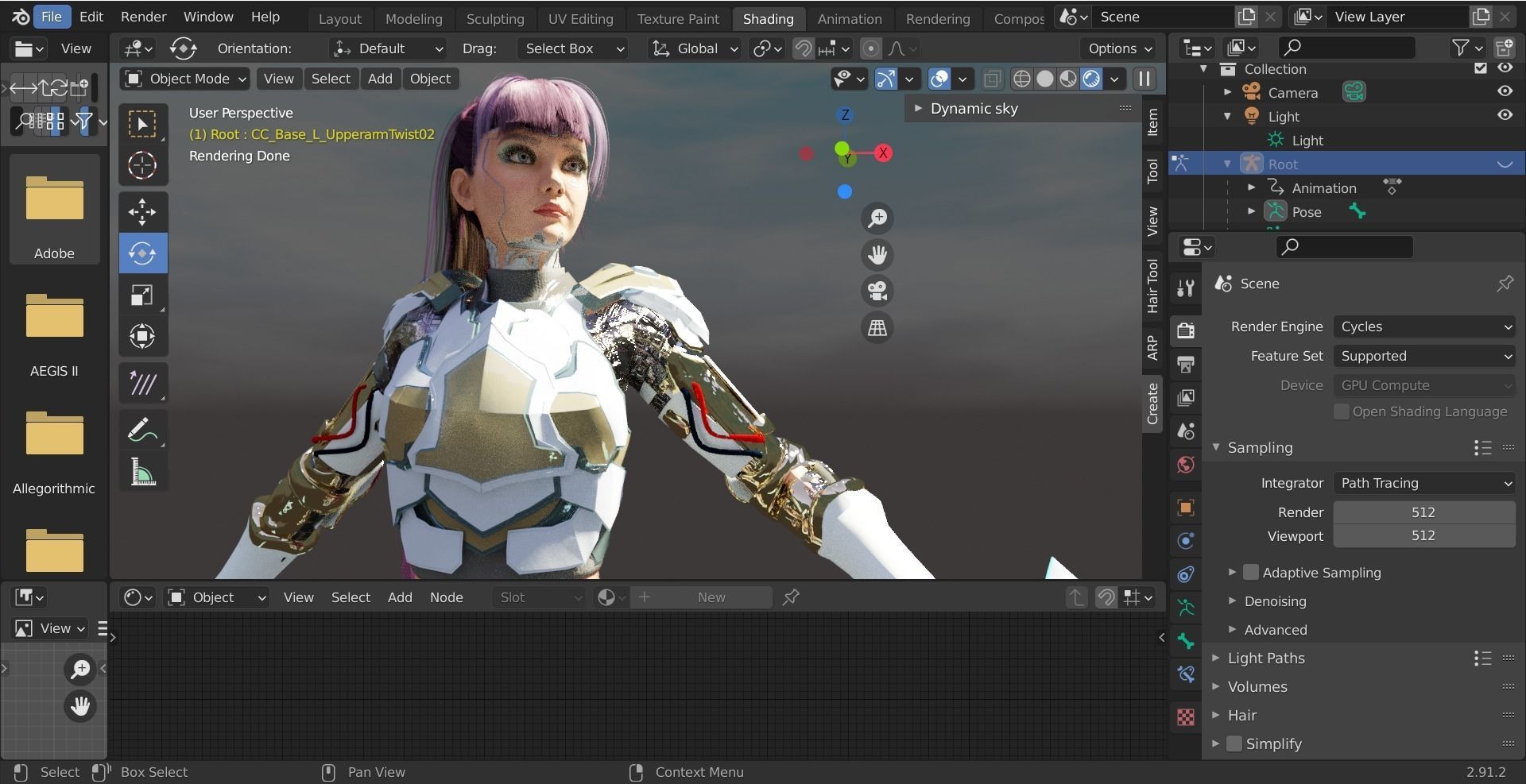Viewport: 1526px width, 784px height.
Task: Select the Cursor tool
Action: point(143,165)
